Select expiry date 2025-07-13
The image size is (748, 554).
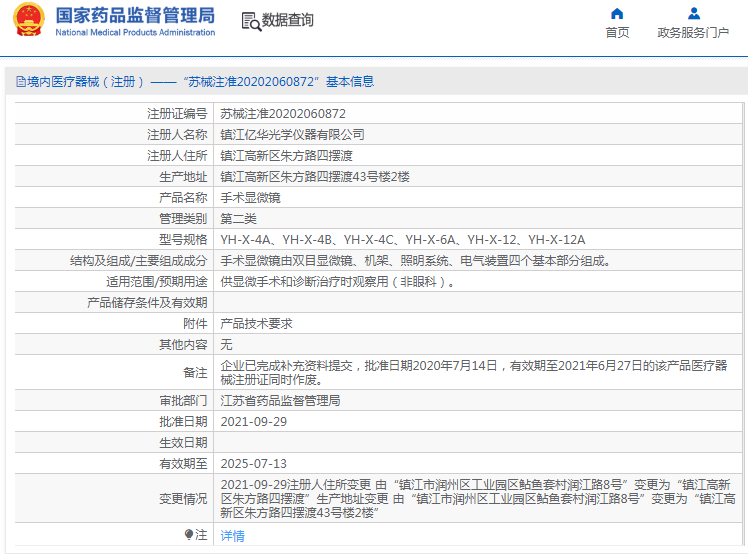(x=254, y=464)
